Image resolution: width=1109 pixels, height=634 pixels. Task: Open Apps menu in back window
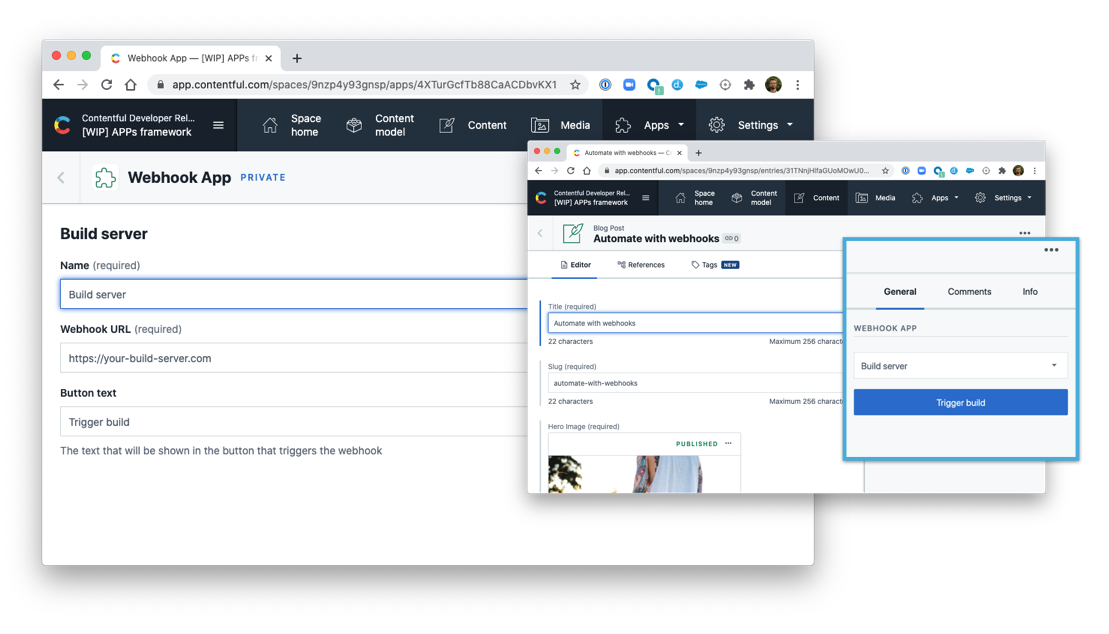coord(649,125)
